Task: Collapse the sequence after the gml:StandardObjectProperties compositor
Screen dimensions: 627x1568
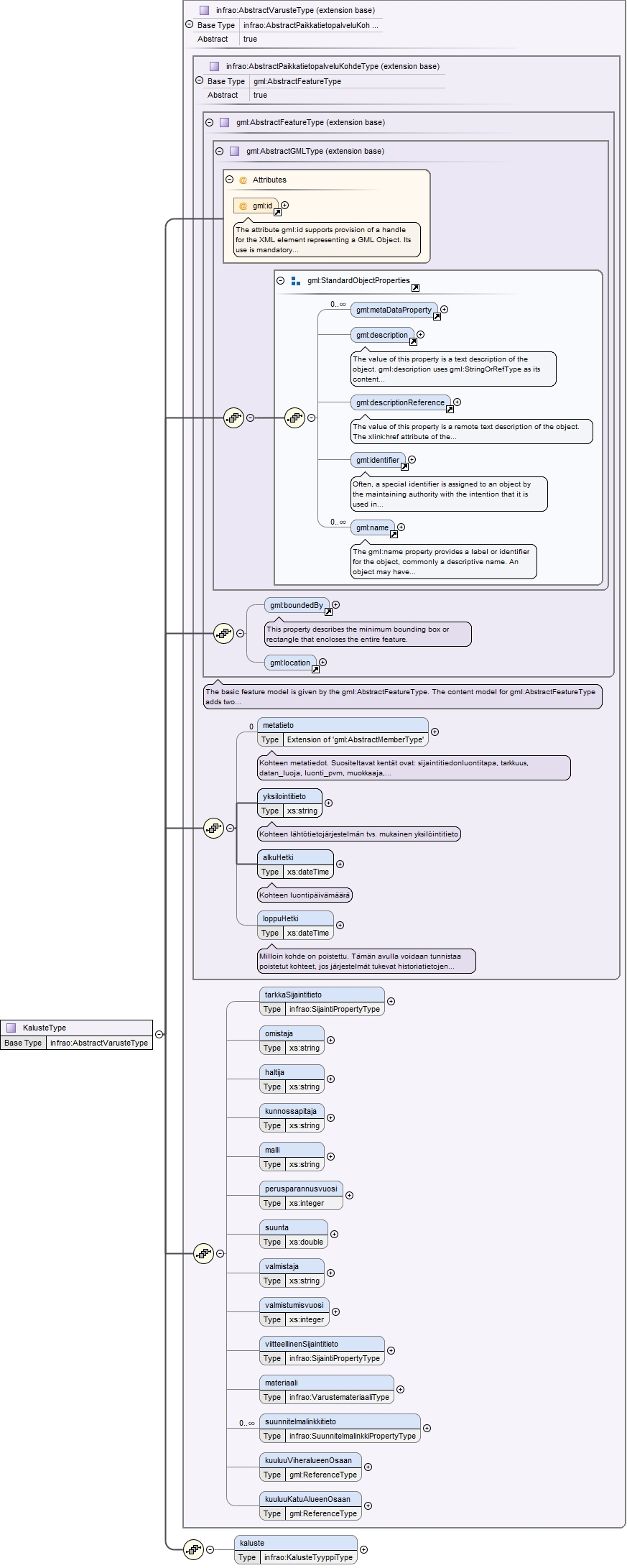Action: [x=312, y=418]
